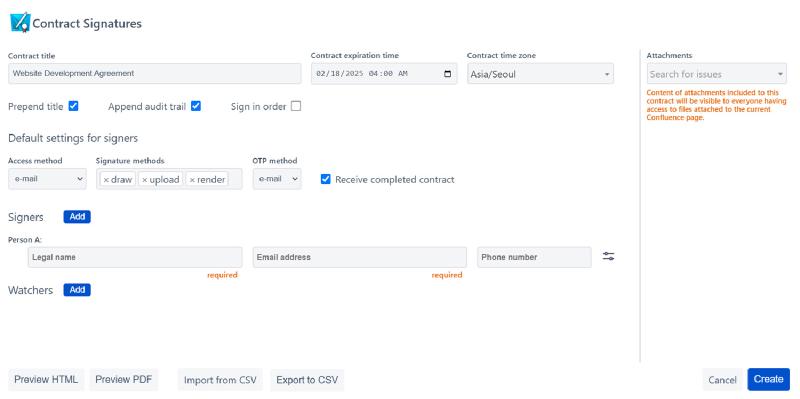Open the Attachments search dropdown

[716, 74]
